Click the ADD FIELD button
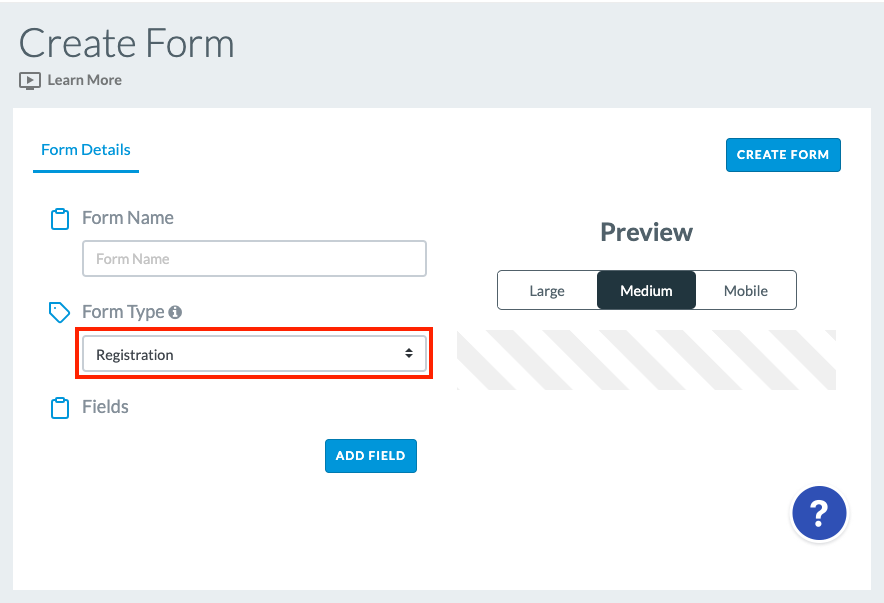 (371, 456)
